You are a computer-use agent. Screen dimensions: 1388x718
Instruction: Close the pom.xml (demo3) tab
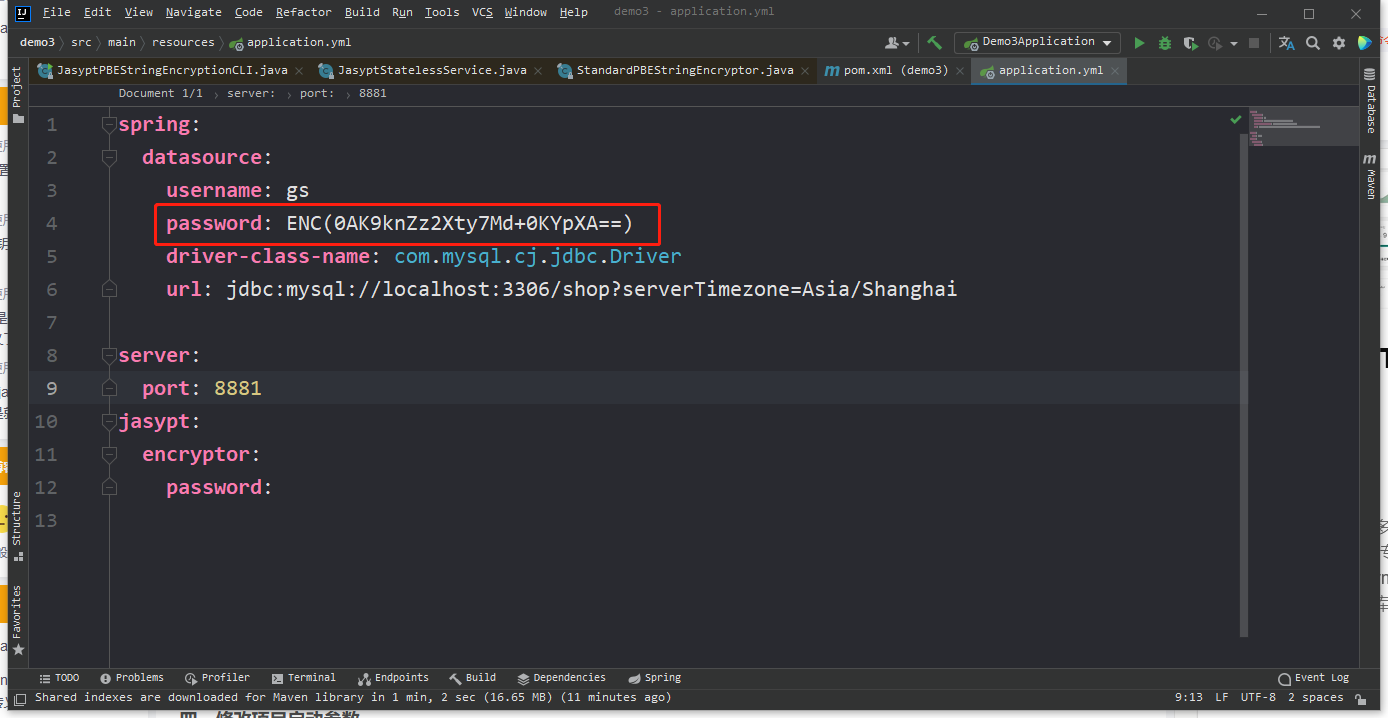[x=960, y=71]
